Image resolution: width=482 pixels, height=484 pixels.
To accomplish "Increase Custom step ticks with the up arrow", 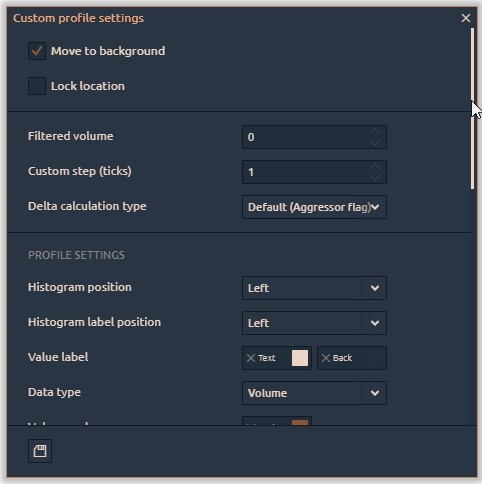I will click(375, 167).
